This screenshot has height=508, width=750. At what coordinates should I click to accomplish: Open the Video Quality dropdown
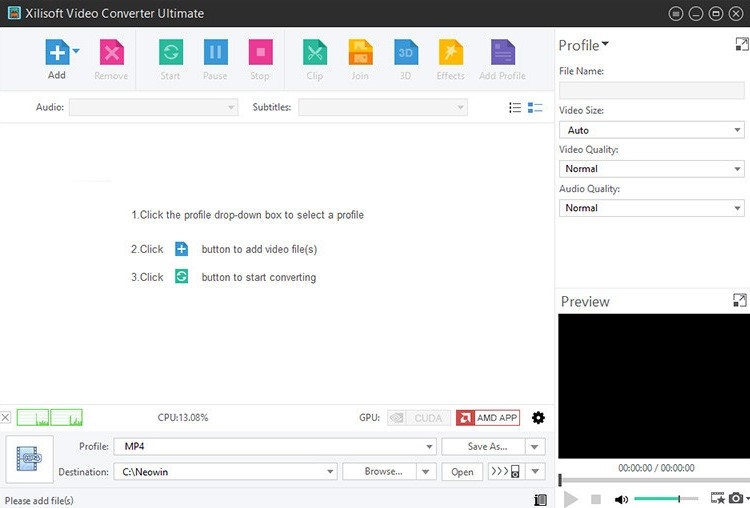click(651, 169)
